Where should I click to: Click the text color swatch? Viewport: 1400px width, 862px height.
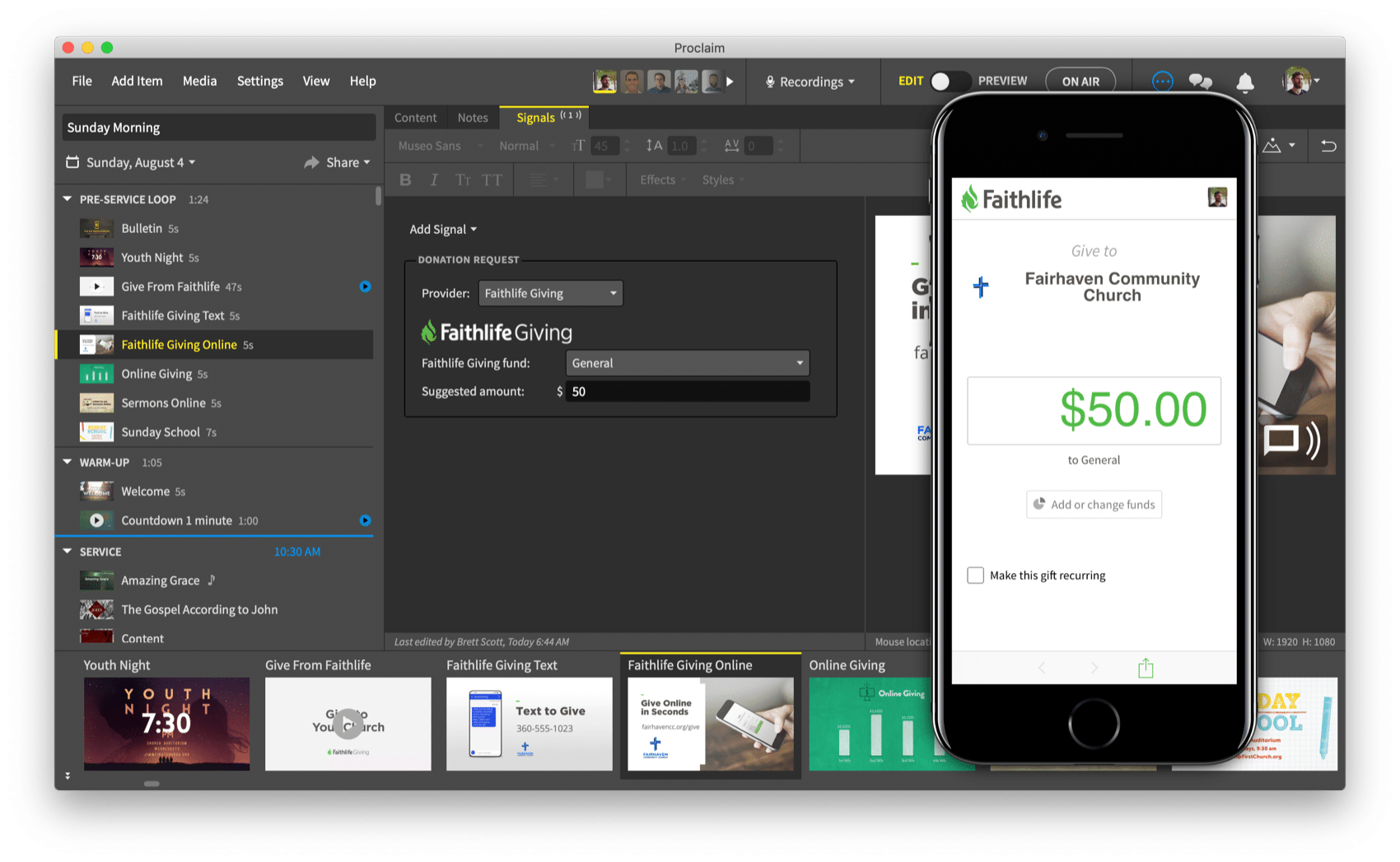pyautogui.click(x=595, y=179)
